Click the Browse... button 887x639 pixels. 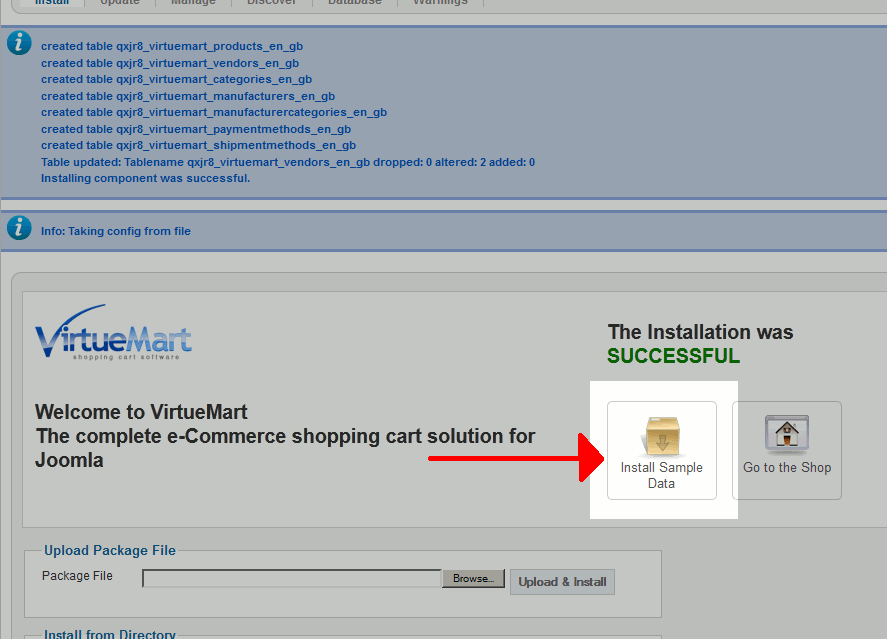pos(473,578)
